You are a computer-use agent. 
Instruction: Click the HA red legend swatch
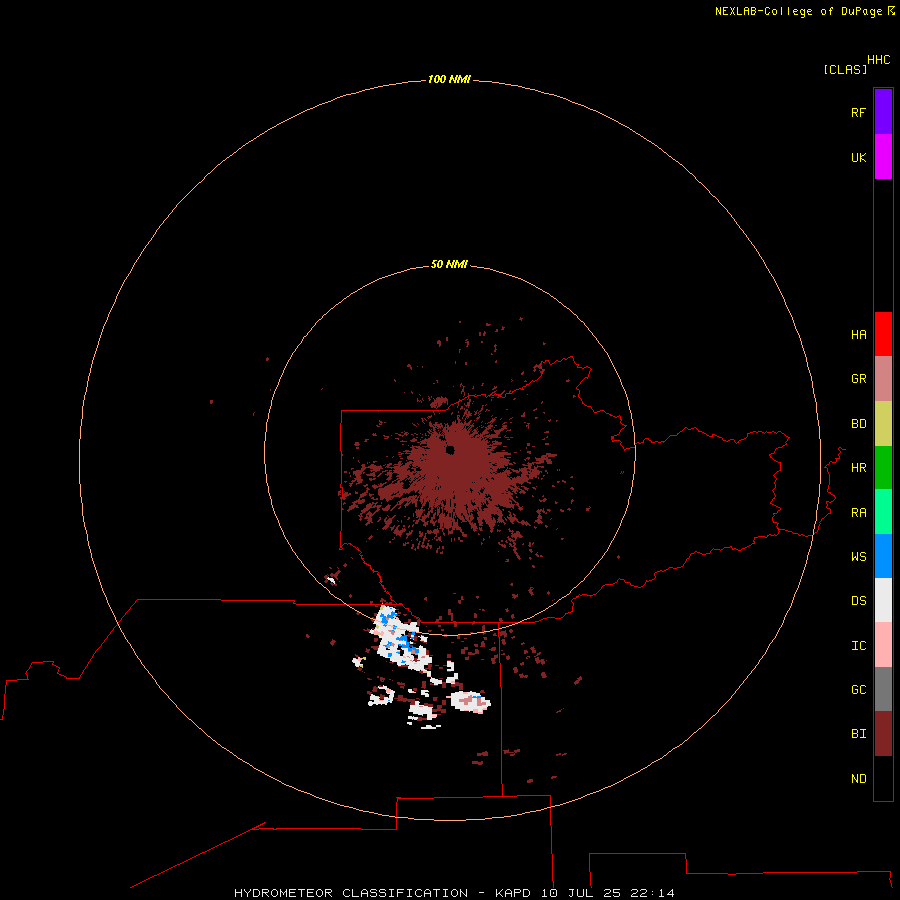(x=883, y=334)
